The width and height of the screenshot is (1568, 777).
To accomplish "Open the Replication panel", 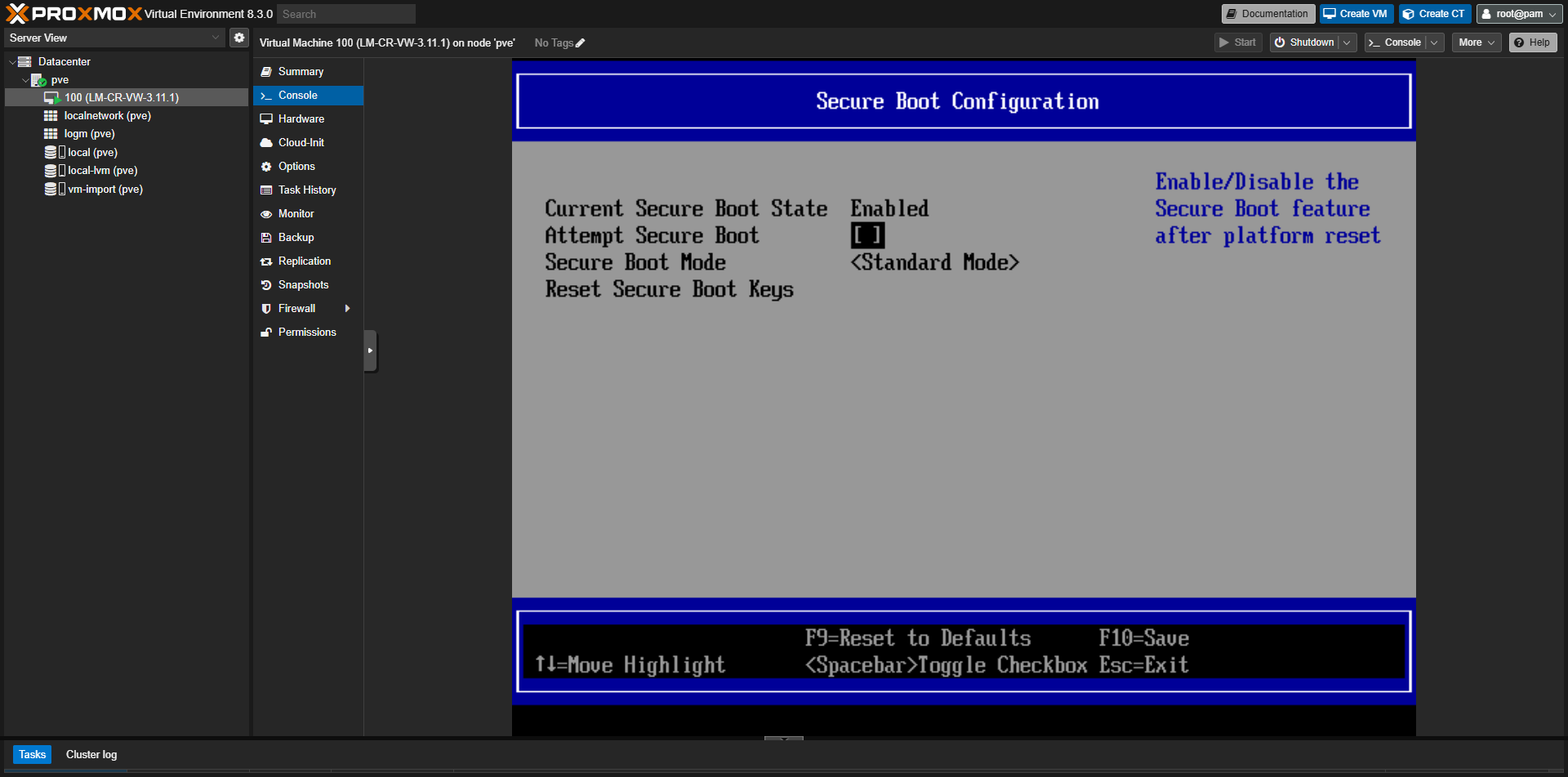I will click(305, 261).
